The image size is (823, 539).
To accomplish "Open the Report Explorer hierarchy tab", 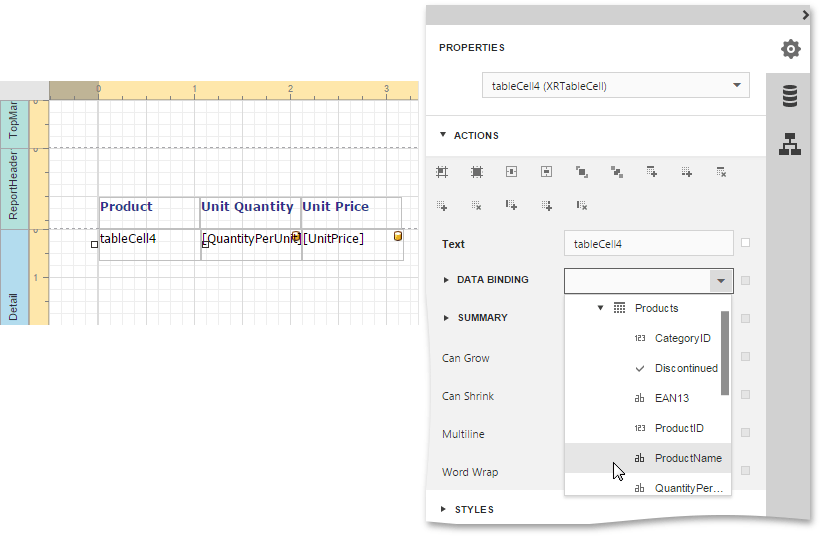I will point(790,144).
